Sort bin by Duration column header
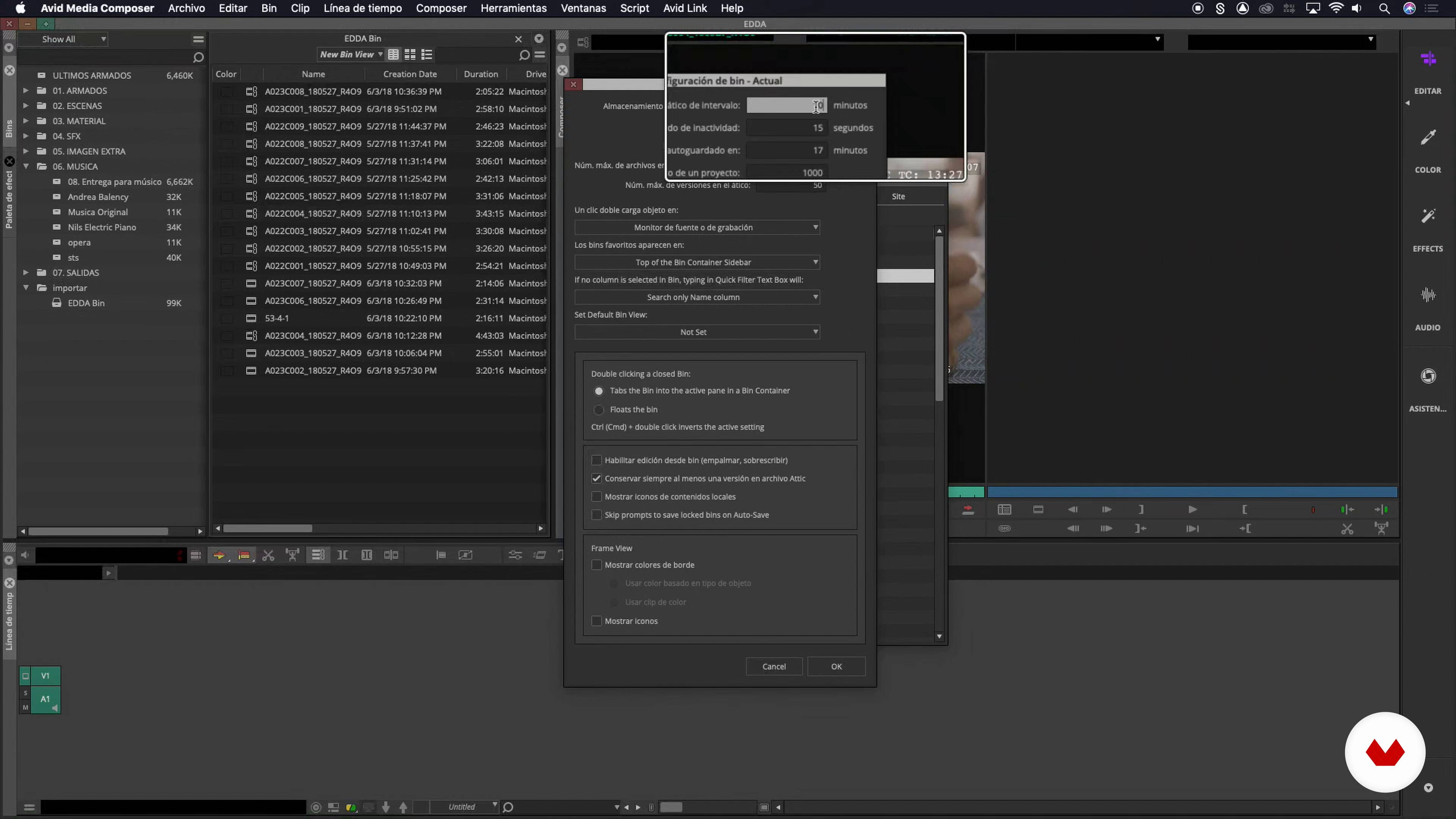Image resolution: width=1456 pixels, height=819 pixels. coord(481,74)
